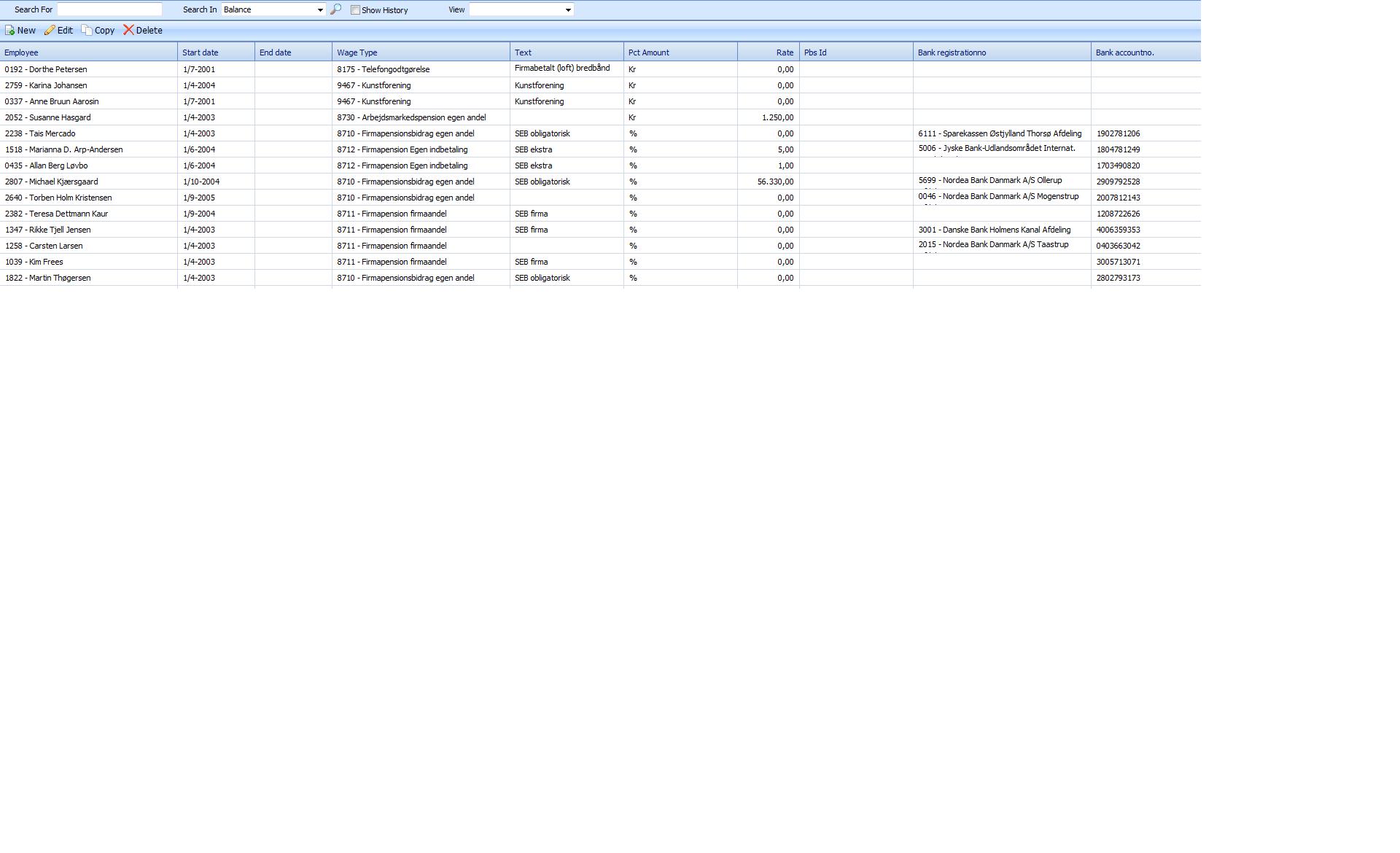Select the Martin Thøgersen employee row

click(48, 278)
